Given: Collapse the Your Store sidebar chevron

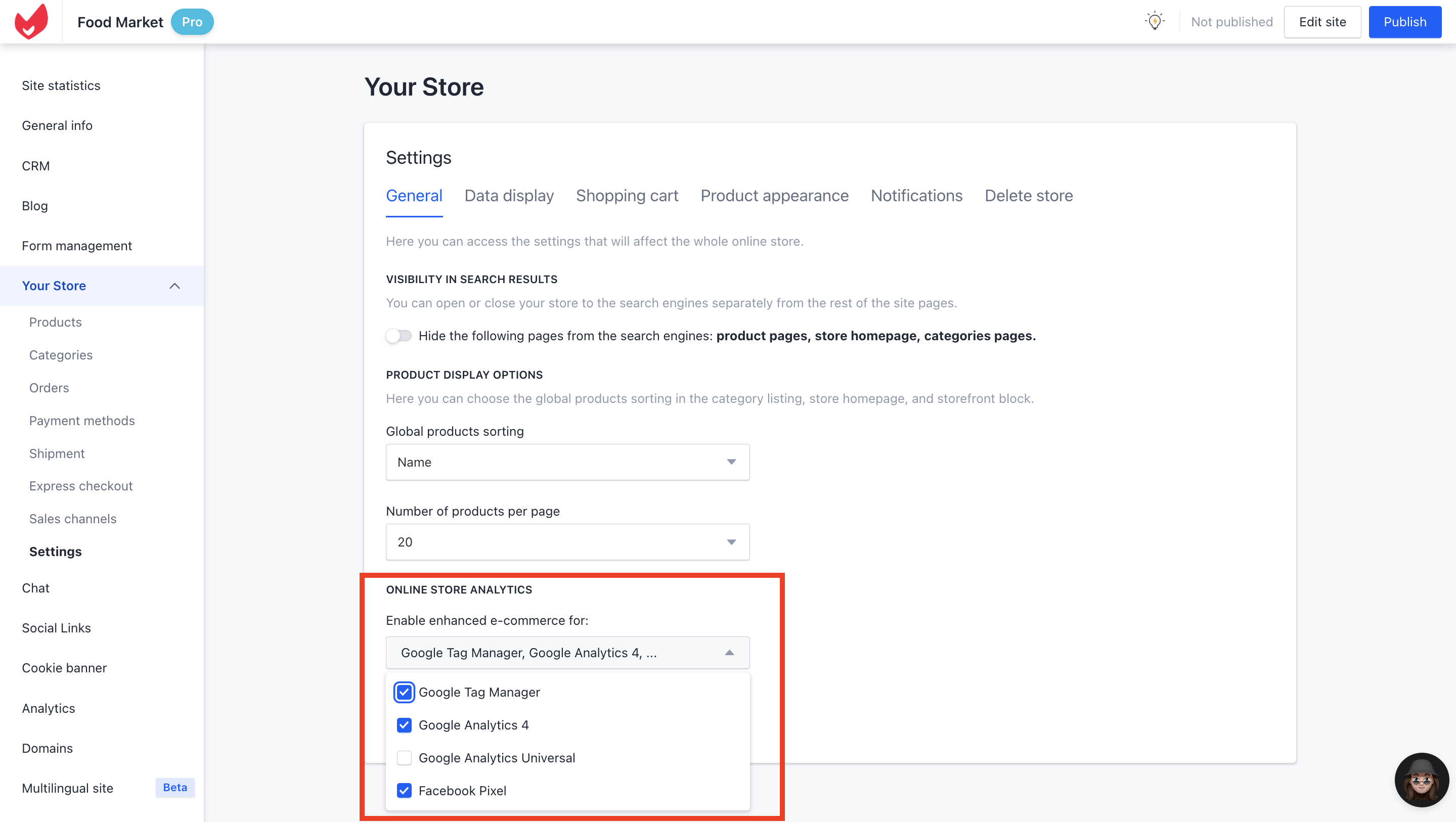Looking at the screenshot, I should [174, 286].
